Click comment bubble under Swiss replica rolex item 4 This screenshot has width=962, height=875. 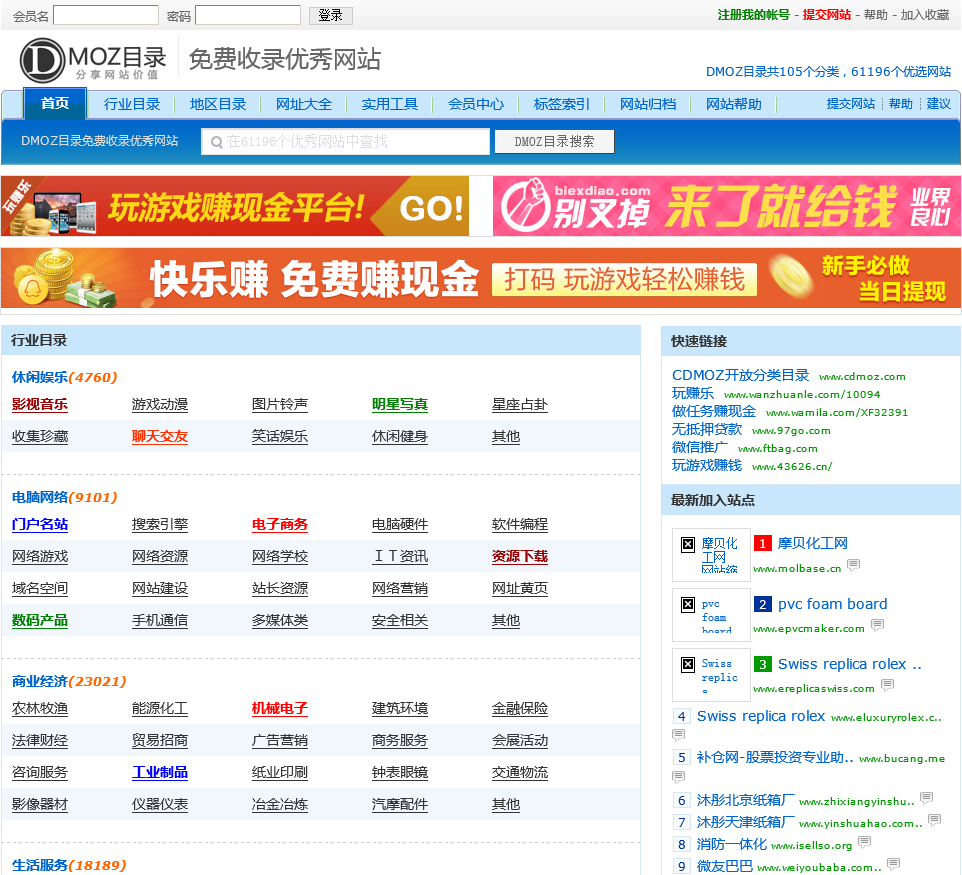[679, 734]
